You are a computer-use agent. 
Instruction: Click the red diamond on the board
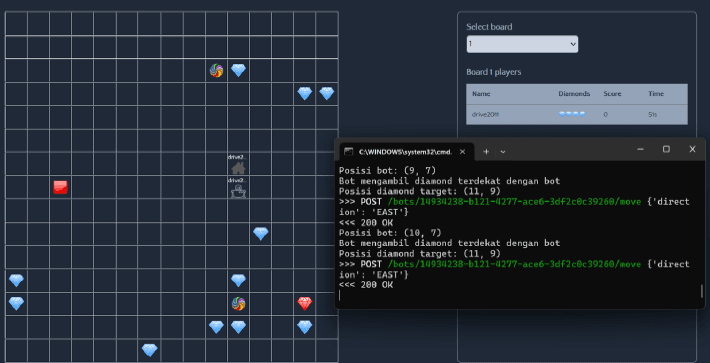pos(305,303)
